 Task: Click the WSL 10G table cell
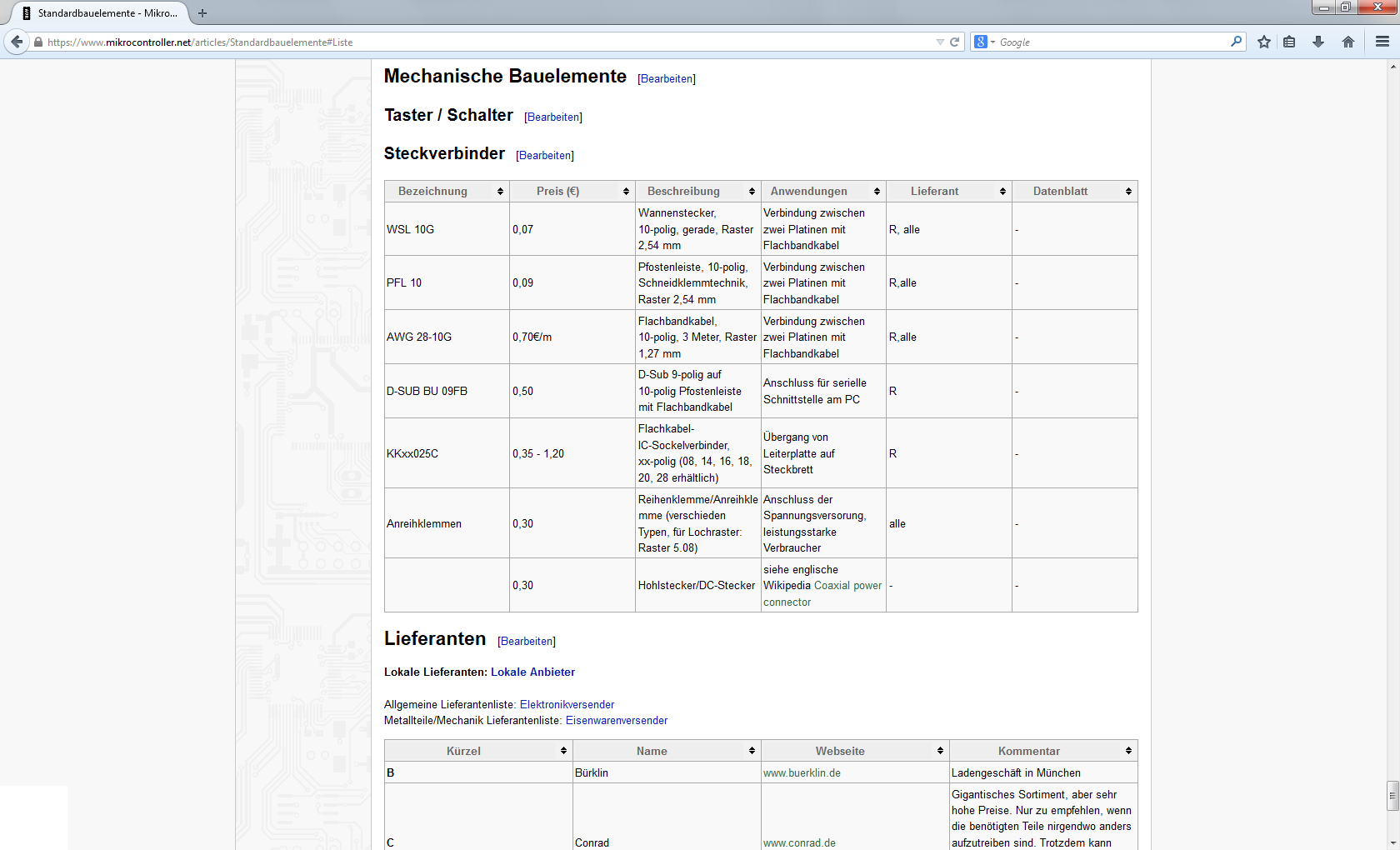[447, 229]
